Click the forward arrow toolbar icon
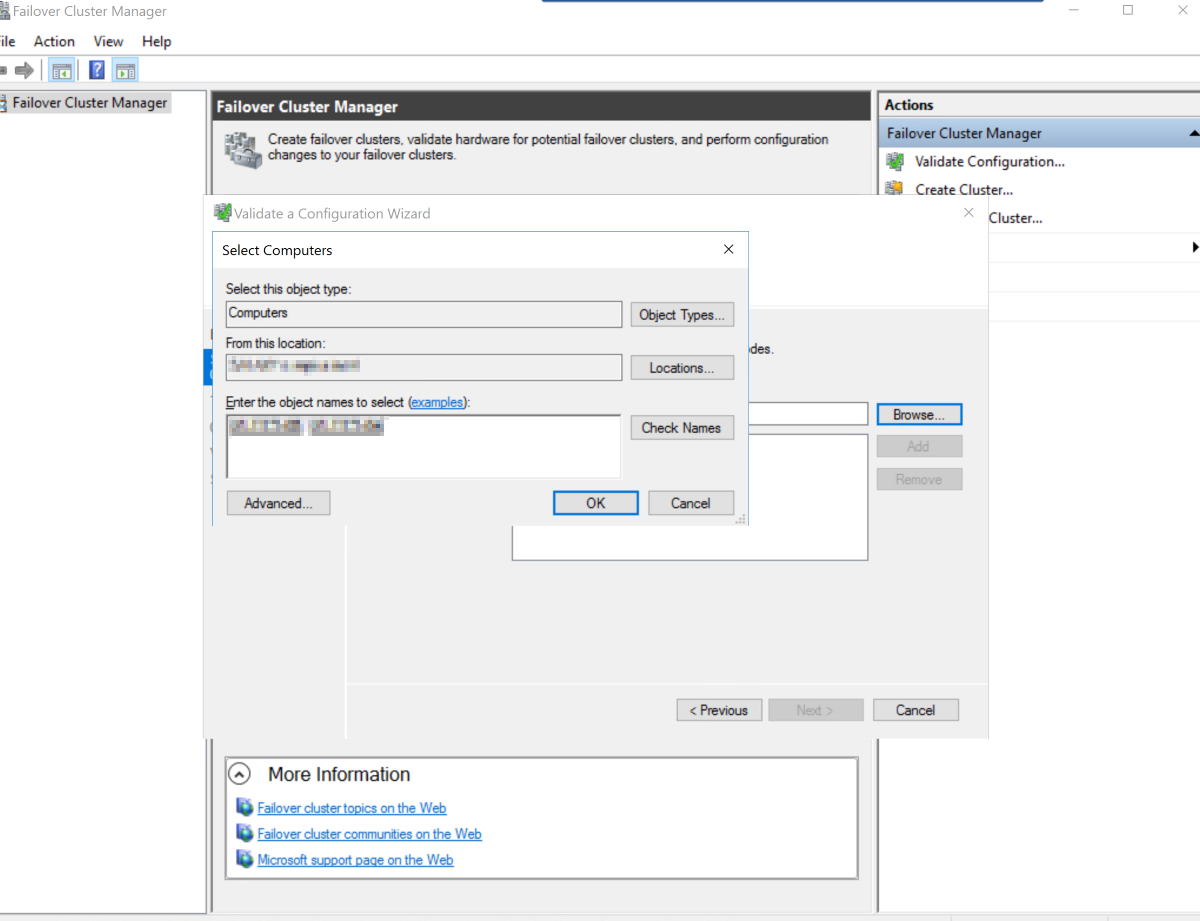The height and width of the screenshot is (921, 1200). point(24,70)
